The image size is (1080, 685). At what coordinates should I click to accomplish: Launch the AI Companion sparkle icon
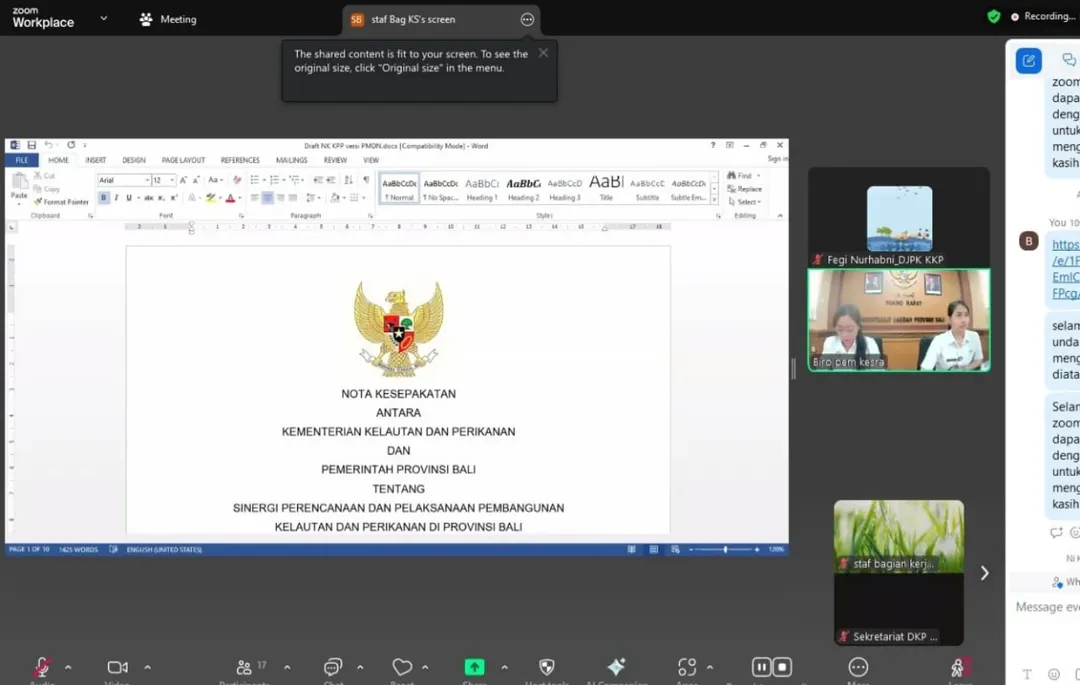617,667
